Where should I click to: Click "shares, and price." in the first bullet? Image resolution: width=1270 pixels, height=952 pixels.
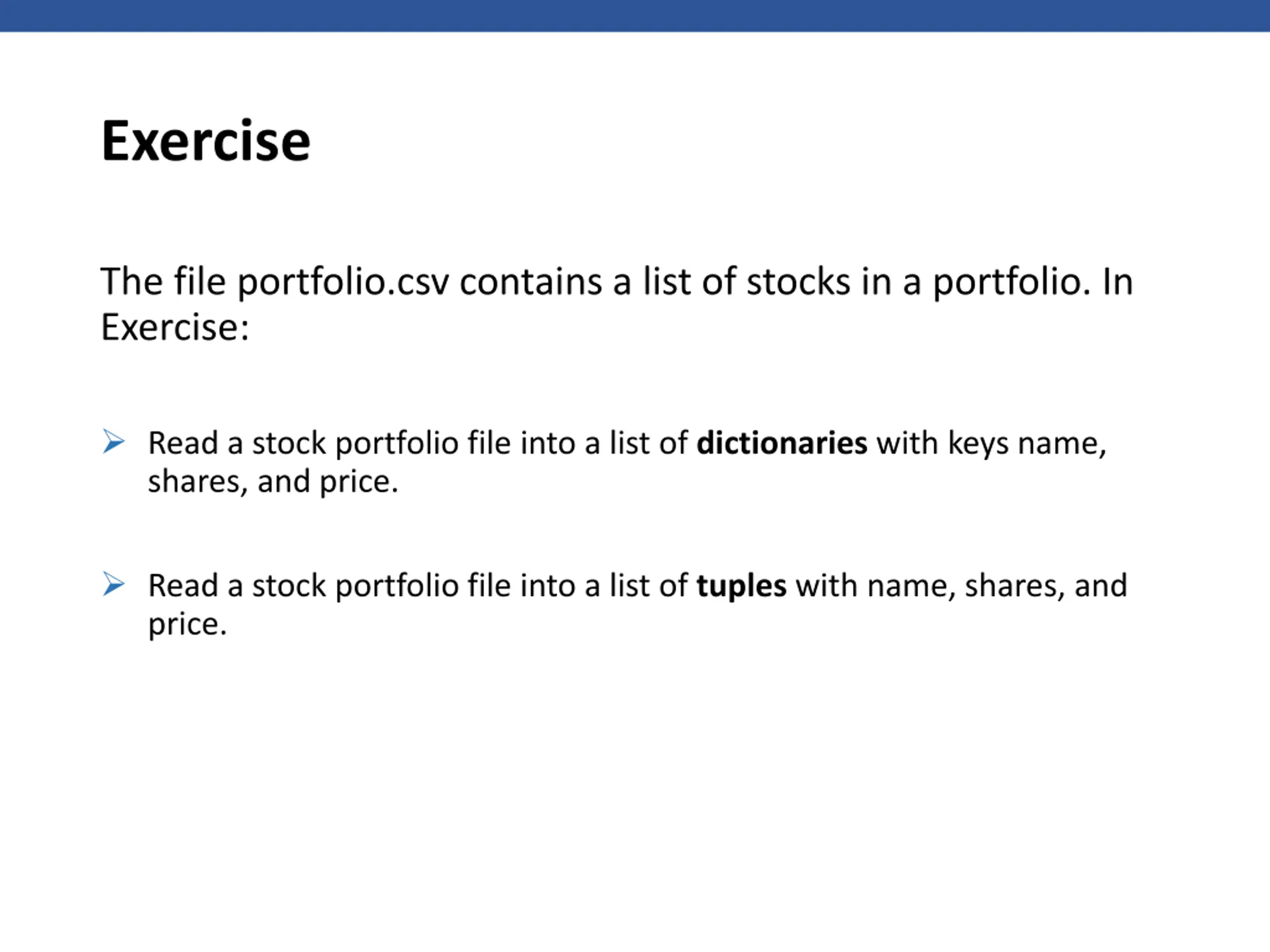pos(273,481)
